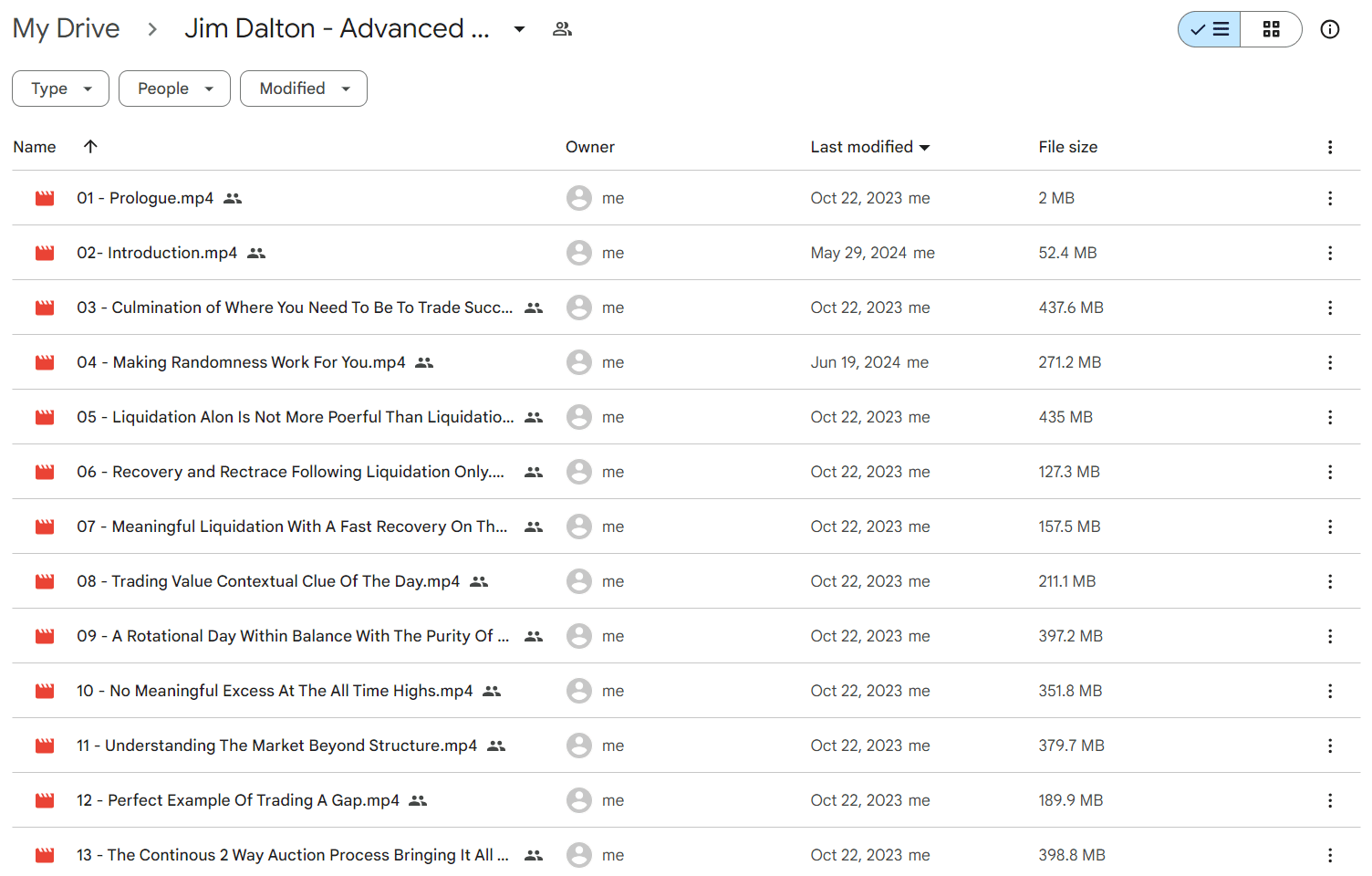Open the People filter dropdown
Screen dimensions: 1372x876
pyautogui.click(x=174, y=89)
